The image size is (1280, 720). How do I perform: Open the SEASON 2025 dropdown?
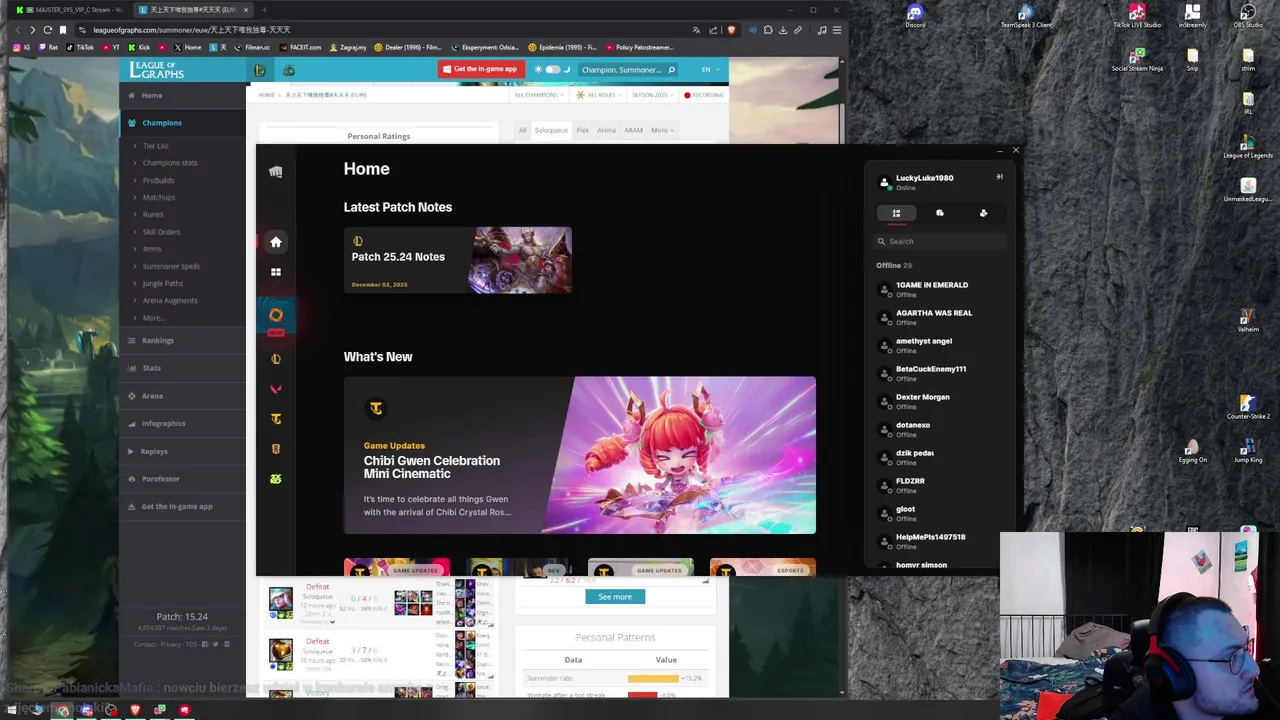tap(652, 95)
